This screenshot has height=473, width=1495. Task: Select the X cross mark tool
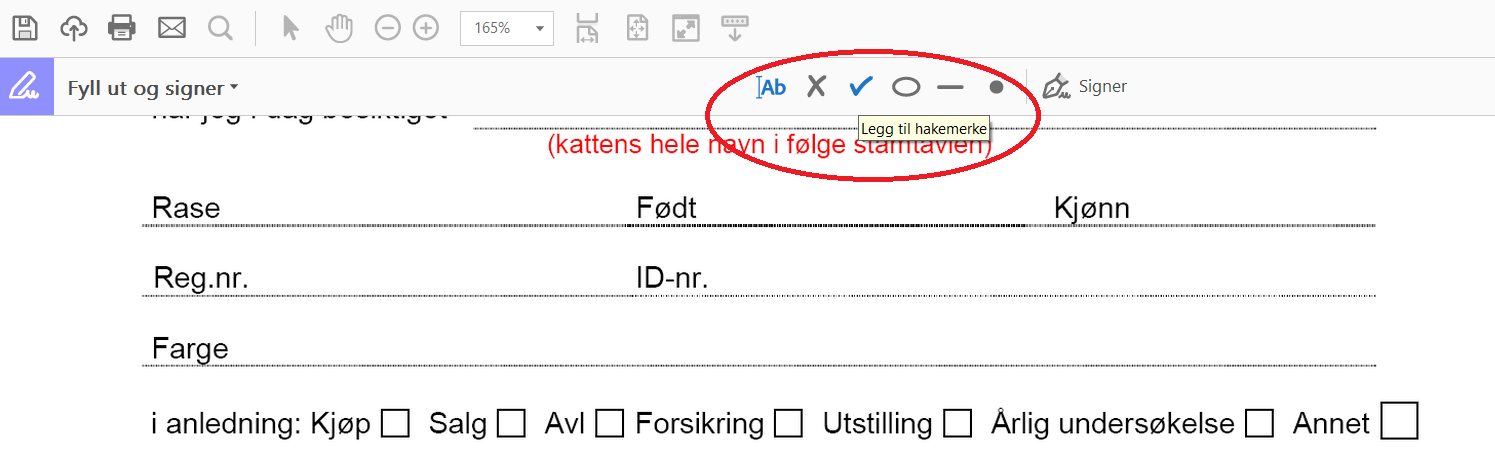(x=817, y=87)
